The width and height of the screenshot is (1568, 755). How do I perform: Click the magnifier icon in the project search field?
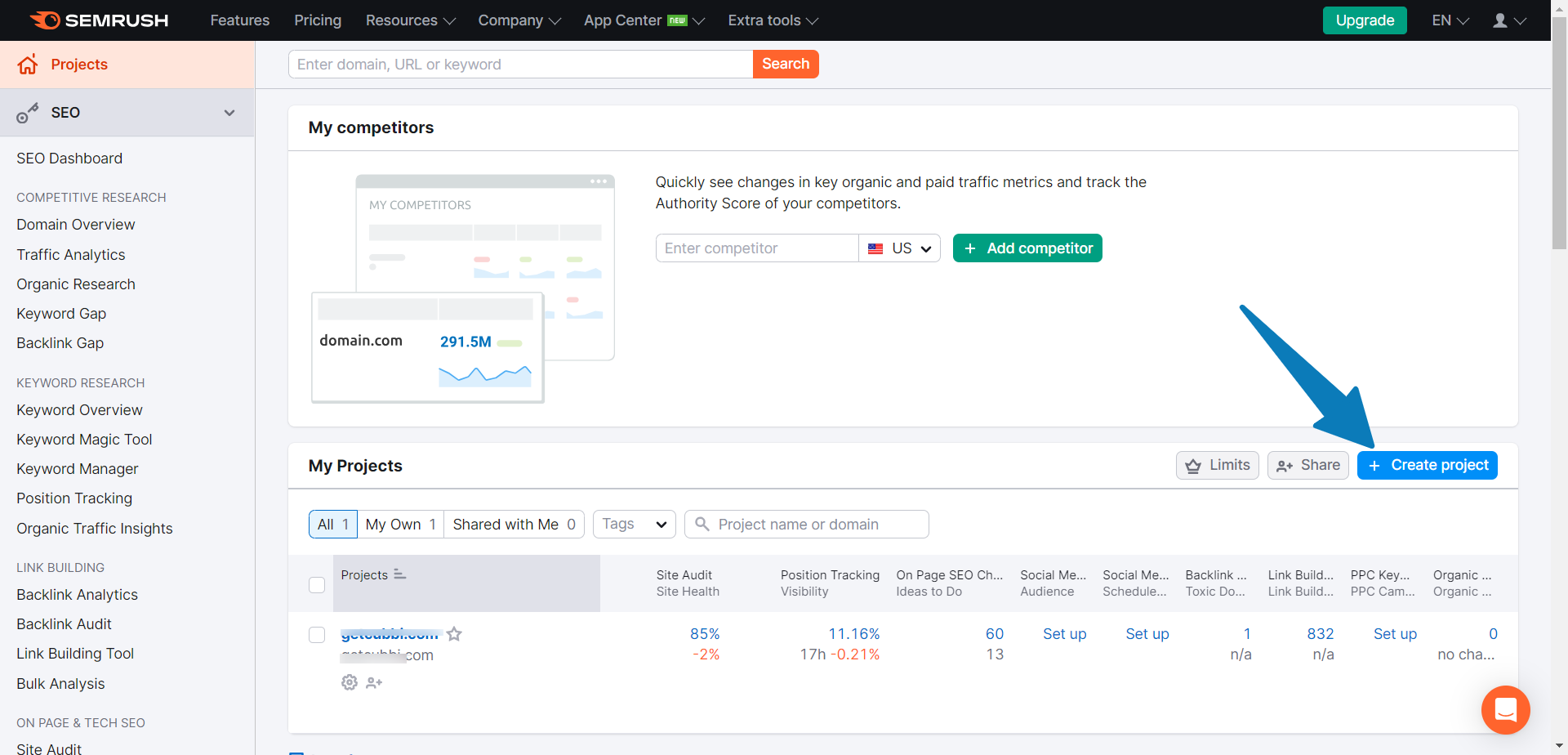point(702,524)
